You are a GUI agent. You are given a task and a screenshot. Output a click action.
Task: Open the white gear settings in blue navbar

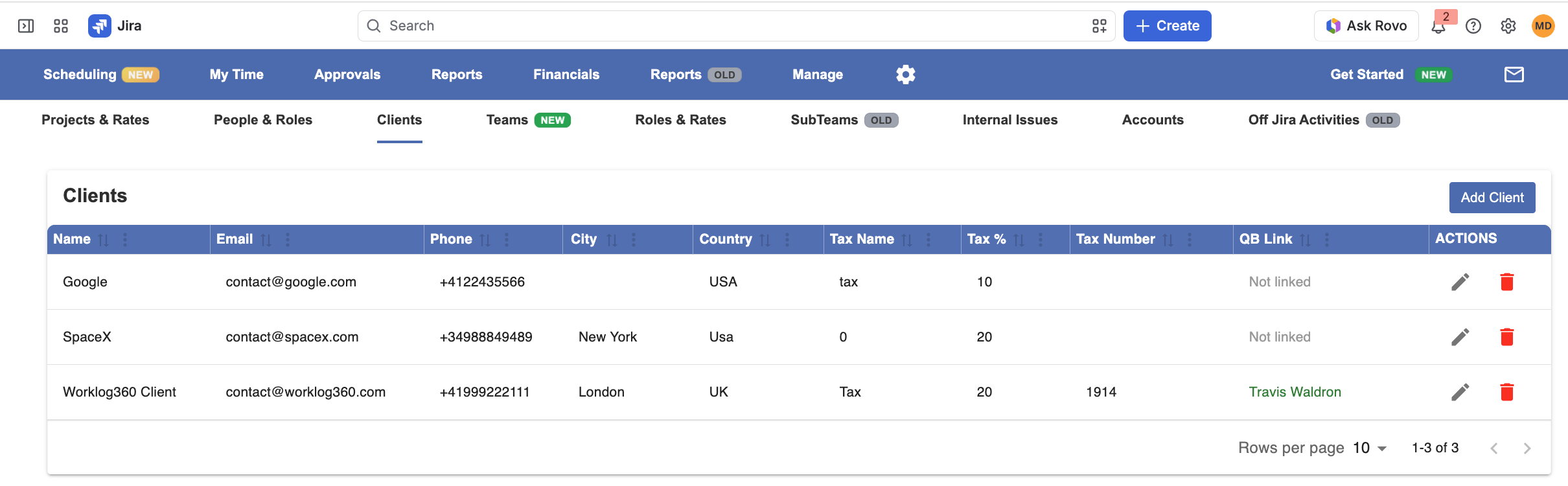click(x=906, y=75)
